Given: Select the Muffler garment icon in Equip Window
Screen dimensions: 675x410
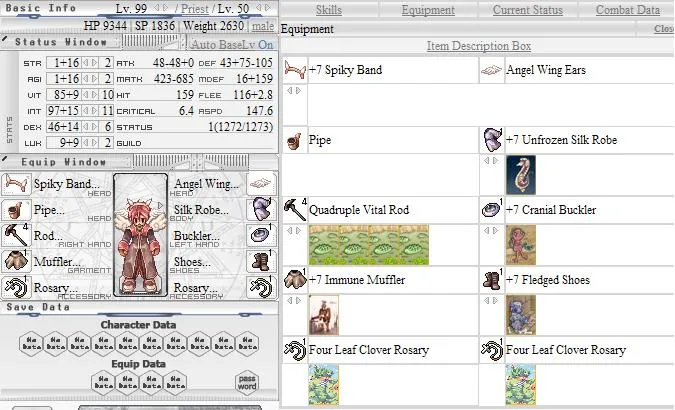Looking at the screenshot, I should [14, 262].
